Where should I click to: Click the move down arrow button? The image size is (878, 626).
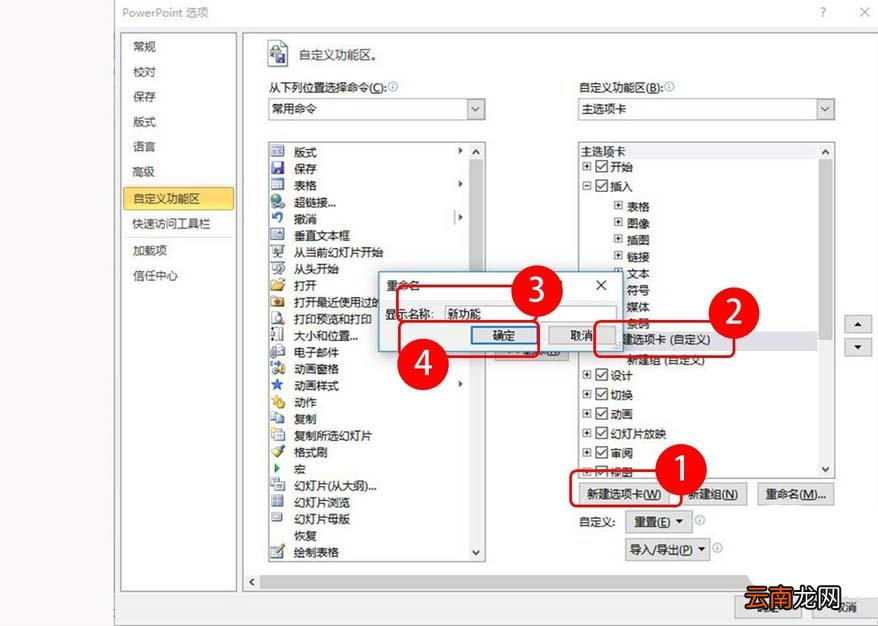[x=858, y=347]
